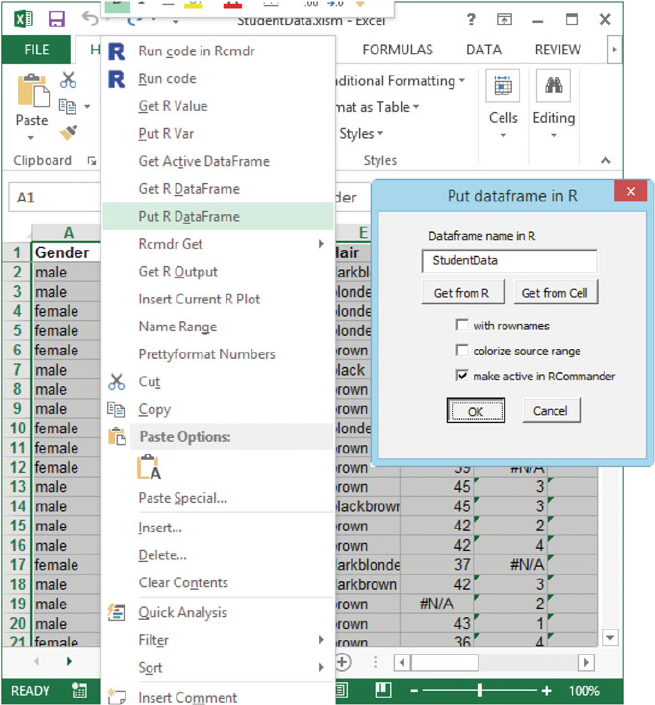Close the Put dataframe in R dialog

coord(631,192)
